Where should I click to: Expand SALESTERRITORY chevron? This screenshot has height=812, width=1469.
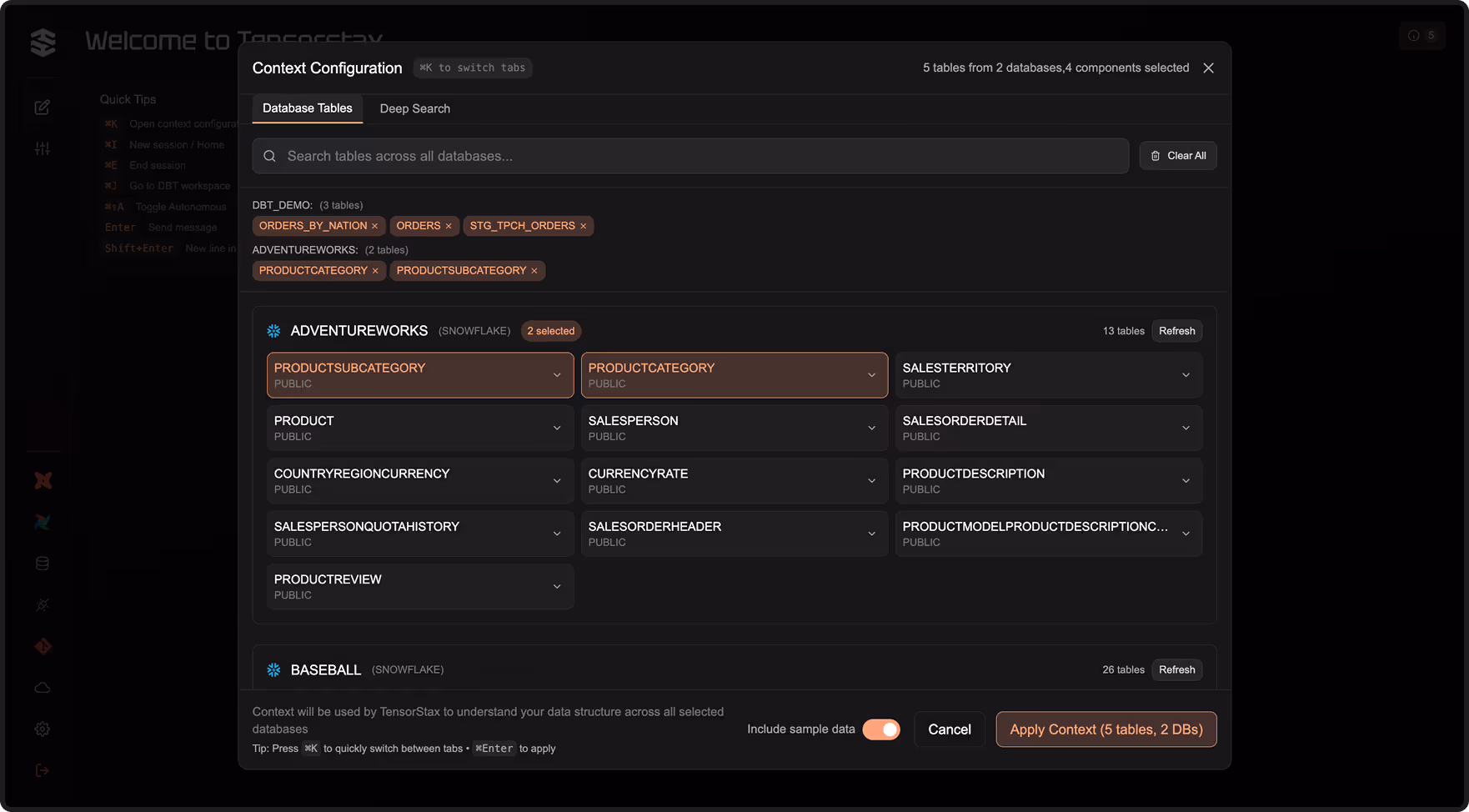click(x=1186, y=375)
